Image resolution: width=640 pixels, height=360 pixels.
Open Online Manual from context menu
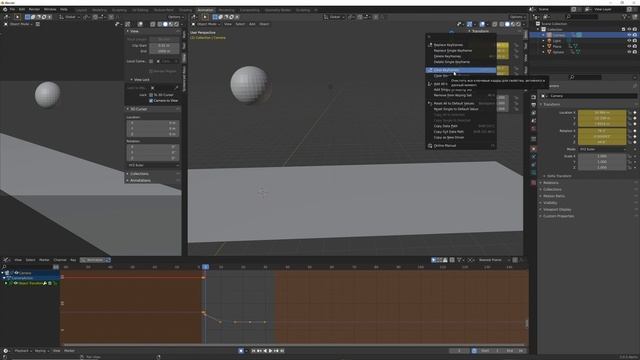point(444,146)
